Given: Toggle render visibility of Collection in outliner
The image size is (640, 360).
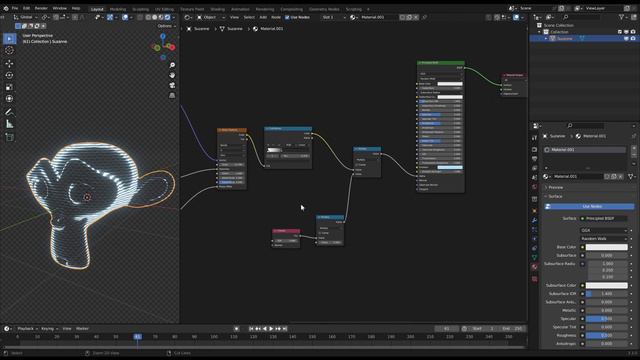Looking at the screenshot, I should [633, 32].
